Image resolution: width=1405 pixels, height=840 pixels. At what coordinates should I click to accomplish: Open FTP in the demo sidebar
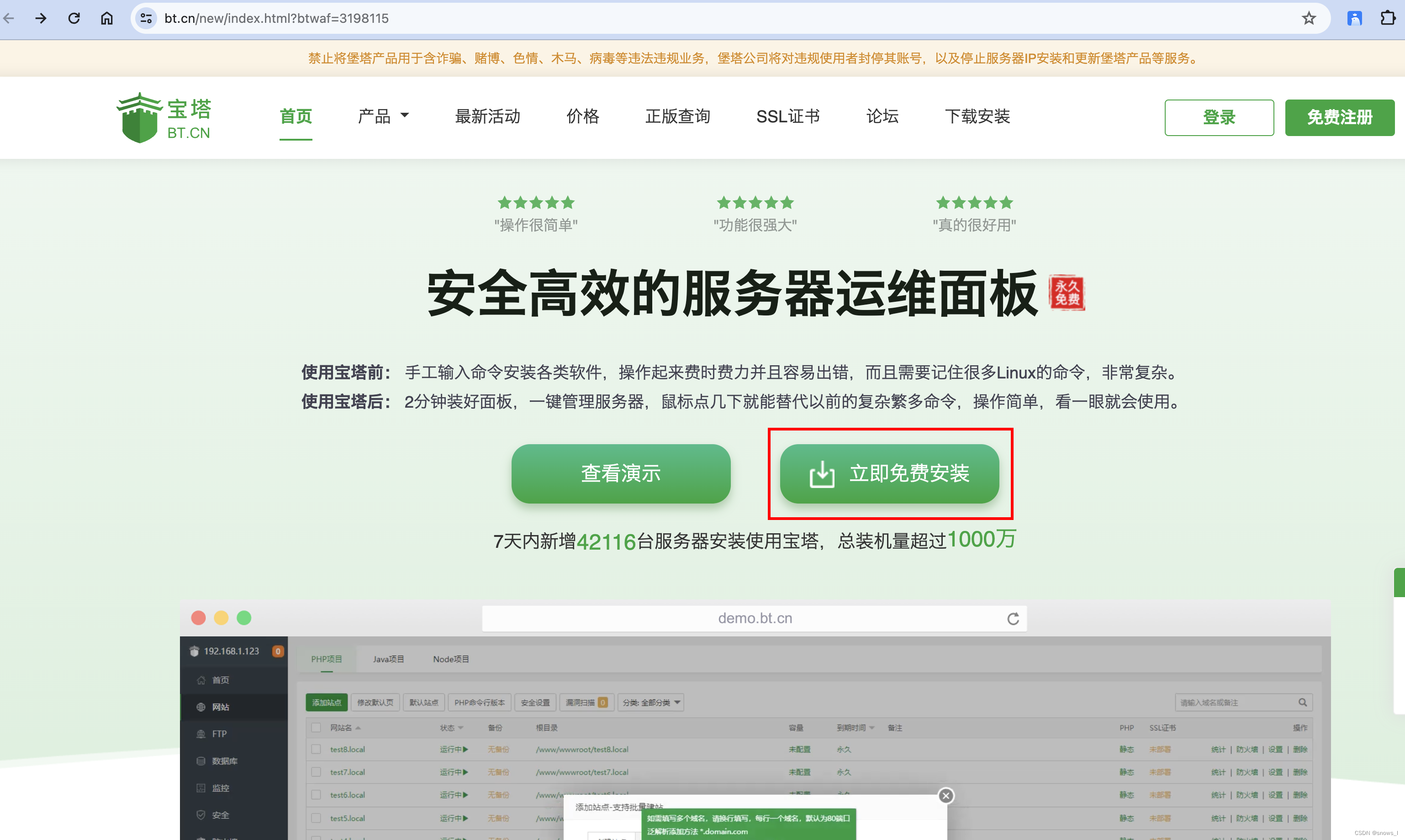(x=234, y=734)
